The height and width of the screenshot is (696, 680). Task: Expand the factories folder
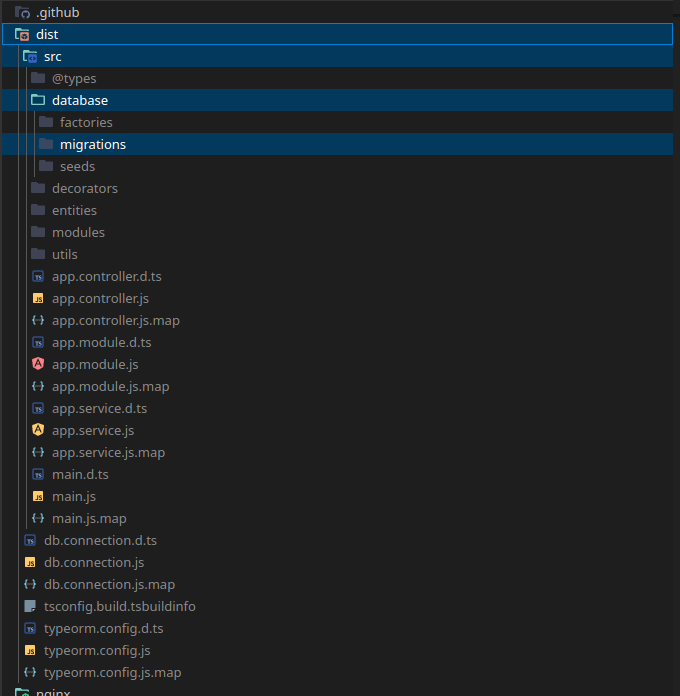pyautogui.click(x=337, y=122)
